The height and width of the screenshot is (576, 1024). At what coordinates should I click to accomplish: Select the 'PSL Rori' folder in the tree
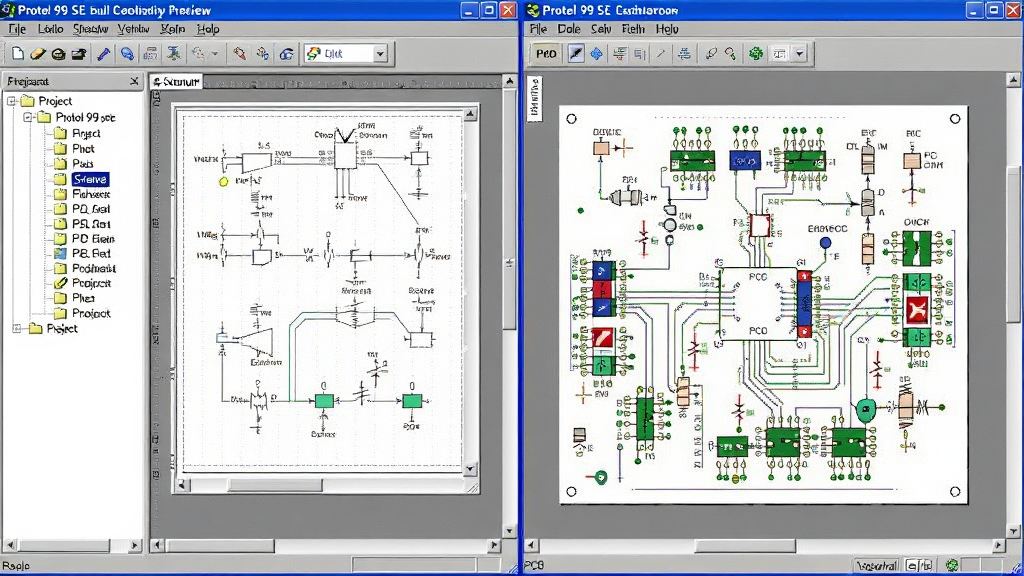tap(91, 224)
